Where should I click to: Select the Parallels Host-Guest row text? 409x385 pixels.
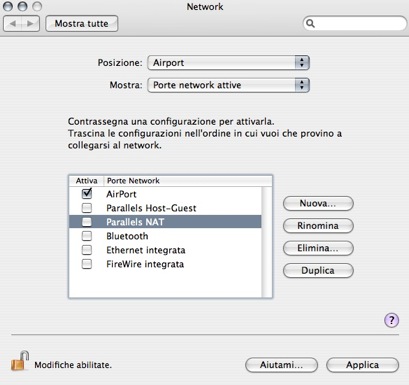[x=151, y=208]
